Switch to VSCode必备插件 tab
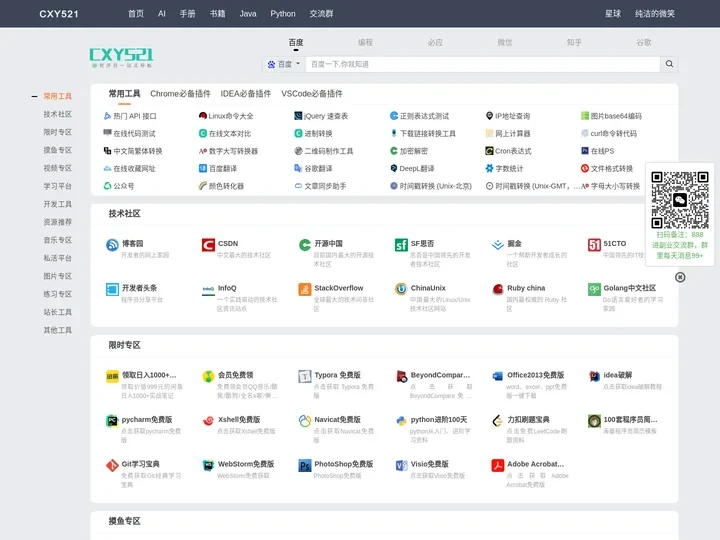720x540 pixels. click(x=312, y=94)
